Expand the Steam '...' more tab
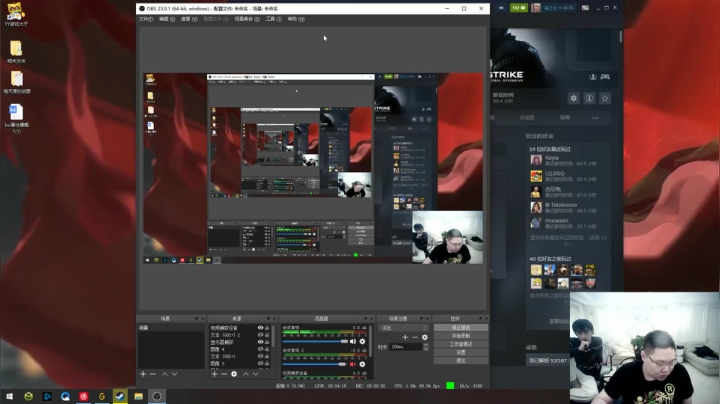 pyautogui.click(x=595, y=118)
